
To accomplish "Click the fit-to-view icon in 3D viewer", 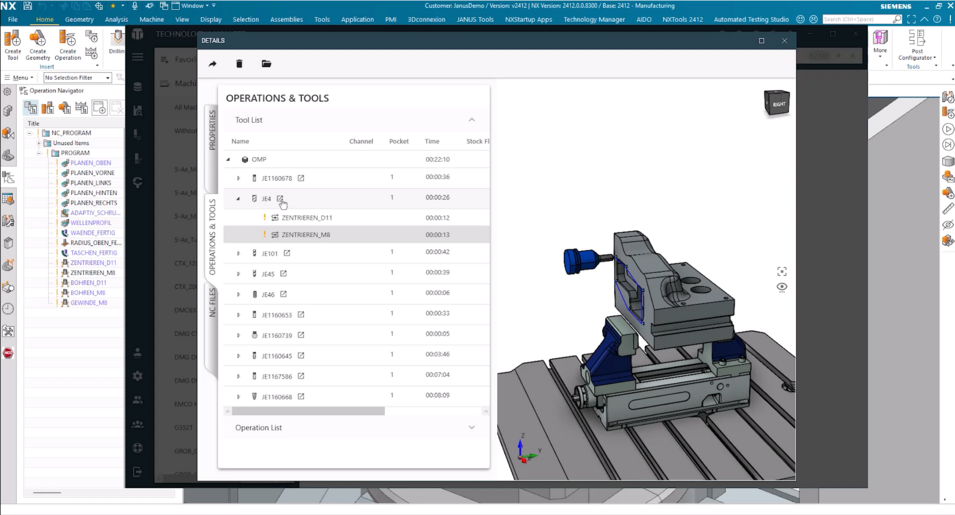I will (782, 272).
